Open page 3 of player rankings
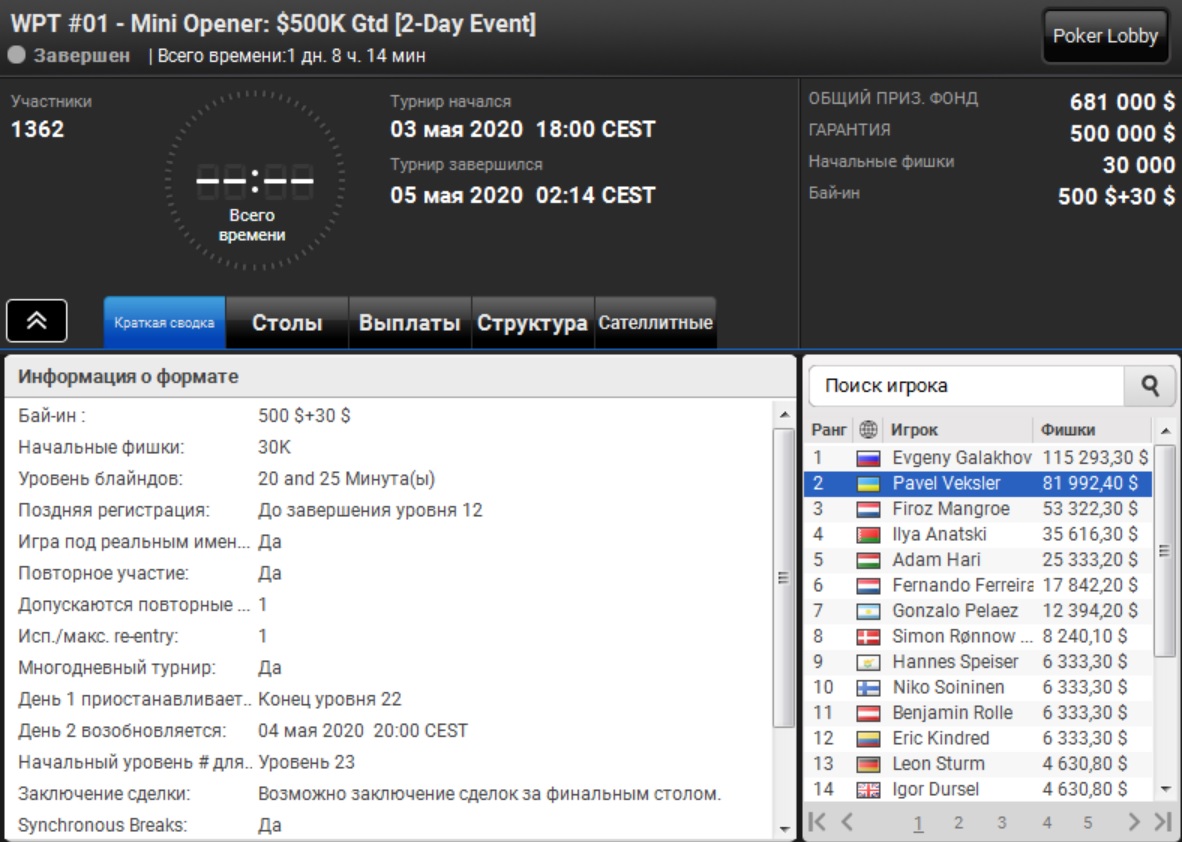1182x842 pixels. tap(1001, 823)
